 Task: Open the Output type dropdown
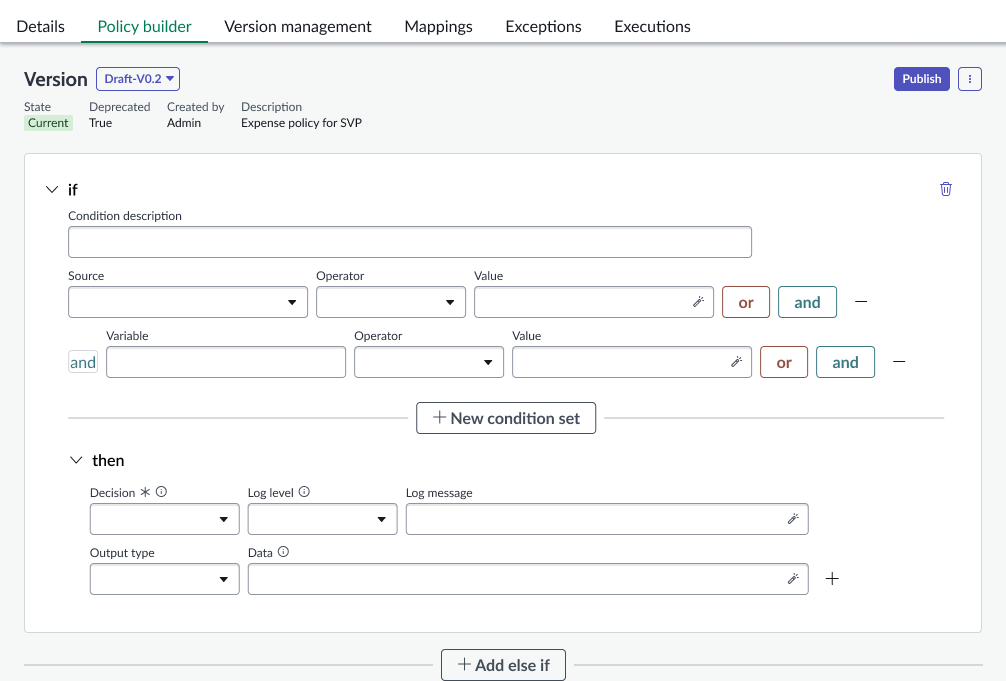click(164, 579)
